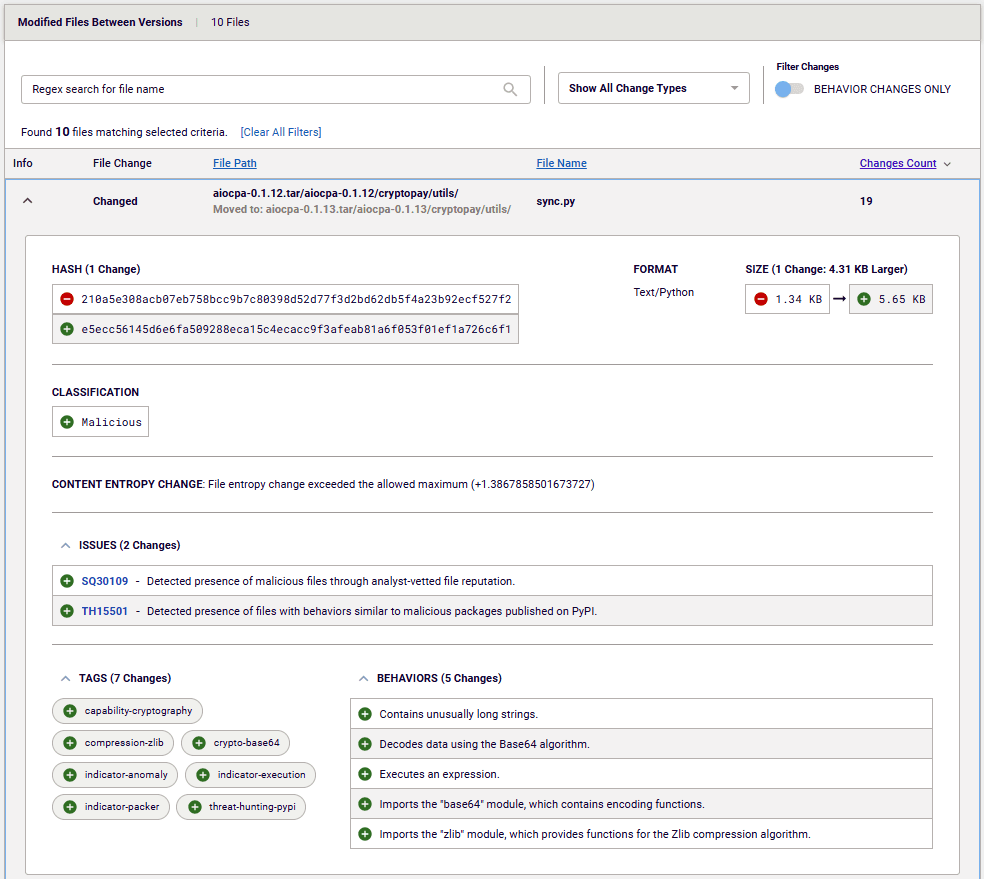Sort by File Path column
This screenshot has height=879, width=984.
[235, 163]
